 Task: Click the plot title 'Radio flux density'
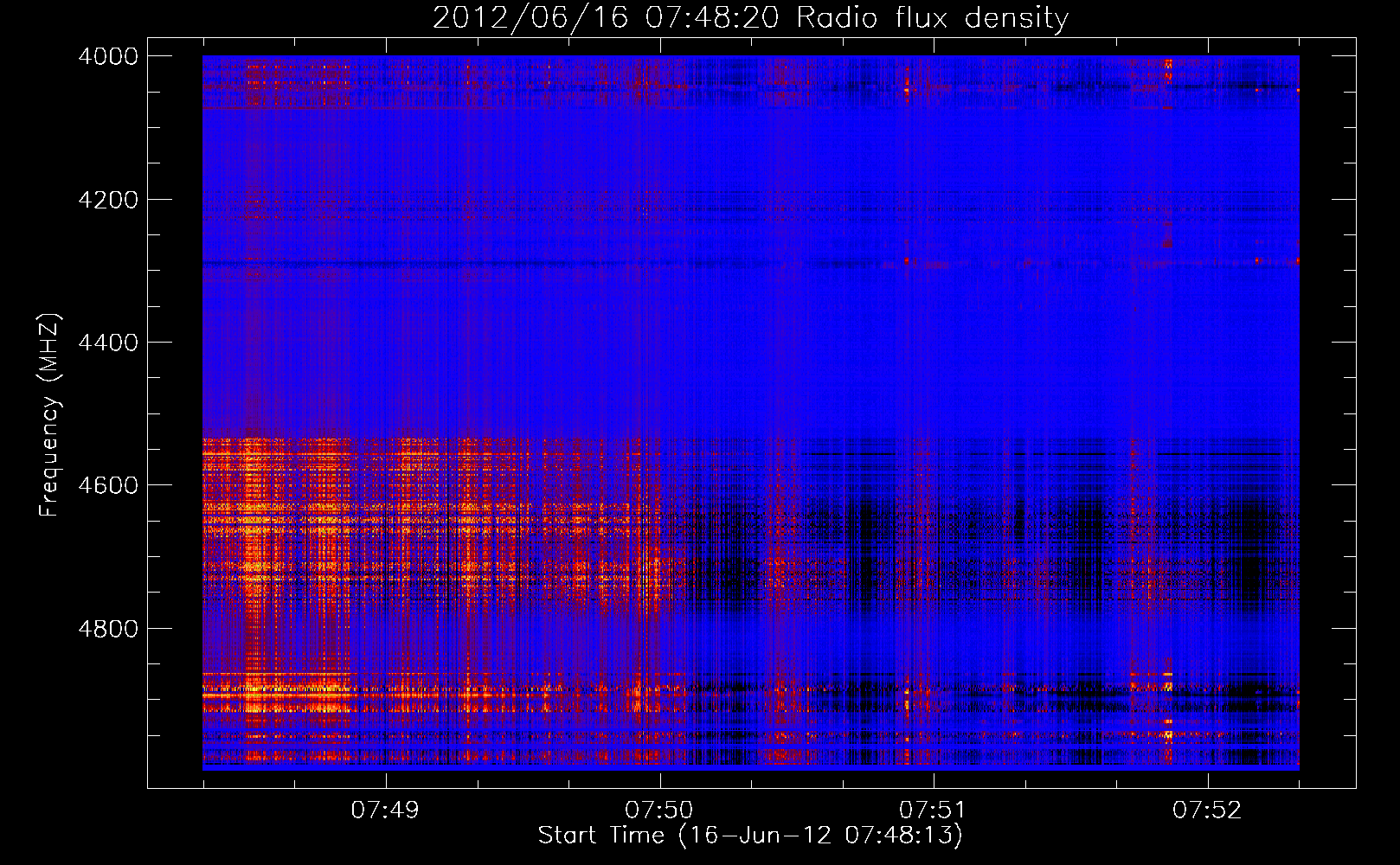click(x=932, y=18)
